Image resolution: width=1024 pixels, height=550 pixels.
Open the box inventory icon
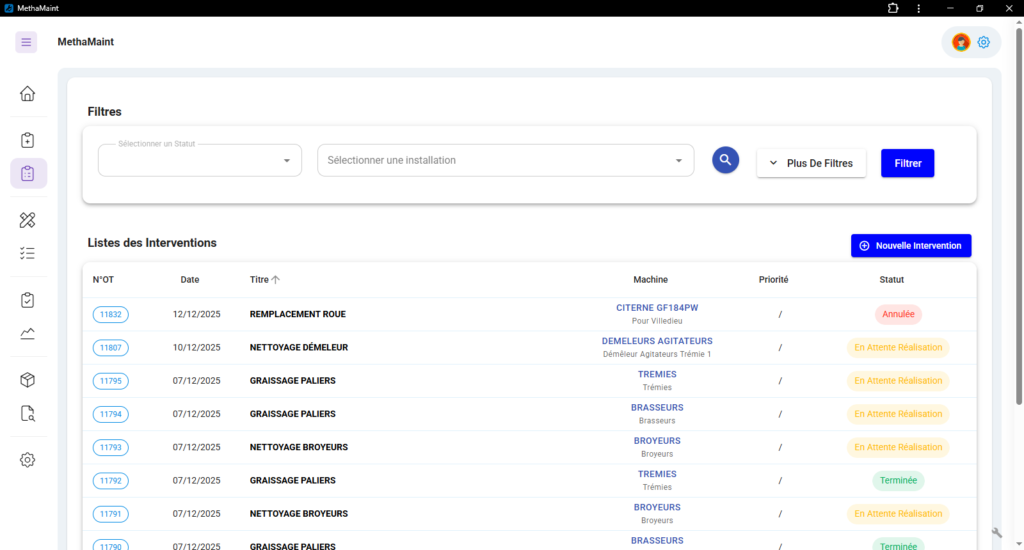click(x=28, y=380)
